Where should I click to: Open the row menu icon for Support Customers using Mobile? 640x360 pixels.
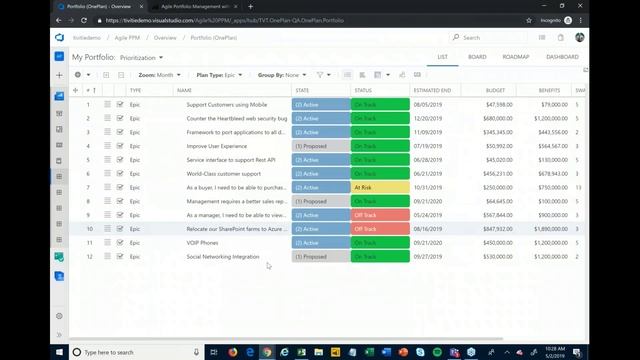point(107,104)
